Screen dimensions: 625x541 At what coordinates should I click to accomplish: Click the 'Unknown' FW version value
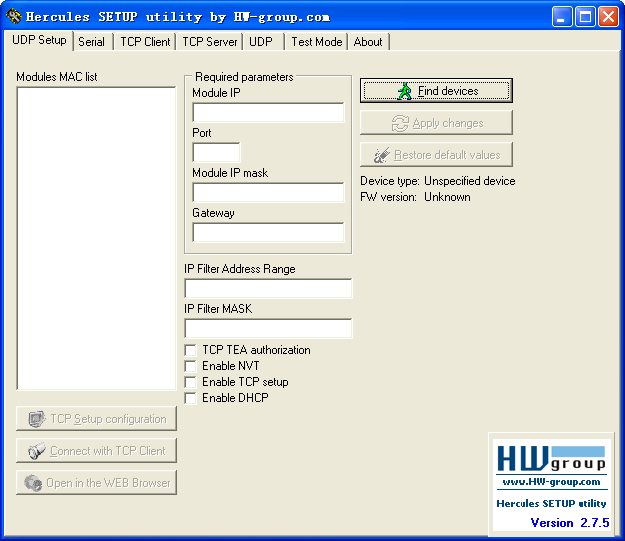(x=447, y=197)
